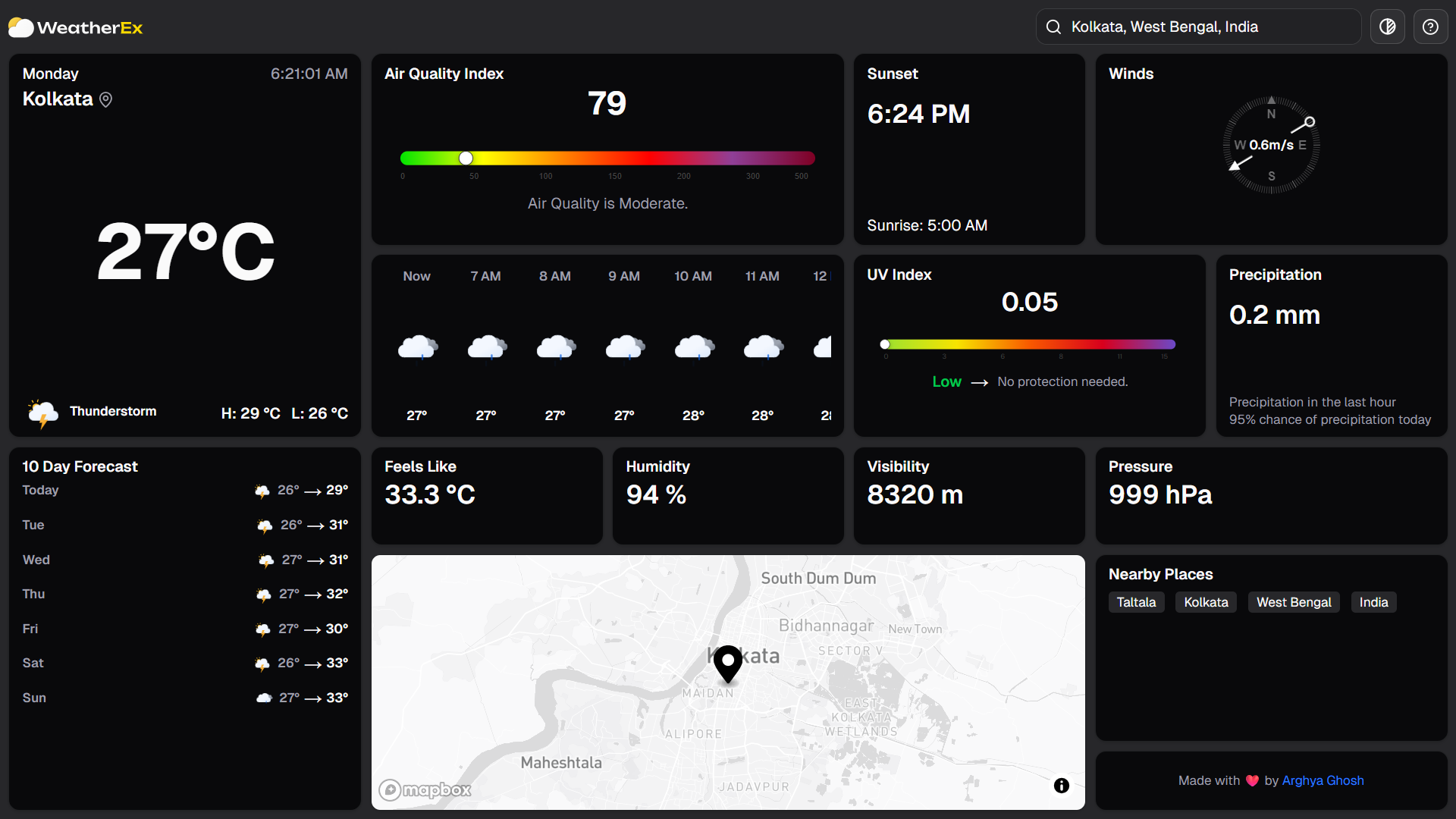Image resolution: width=1456 pixels, height=819 pixels.
Task: Click the 95% chance of precipitation text
Action: 1330,419
